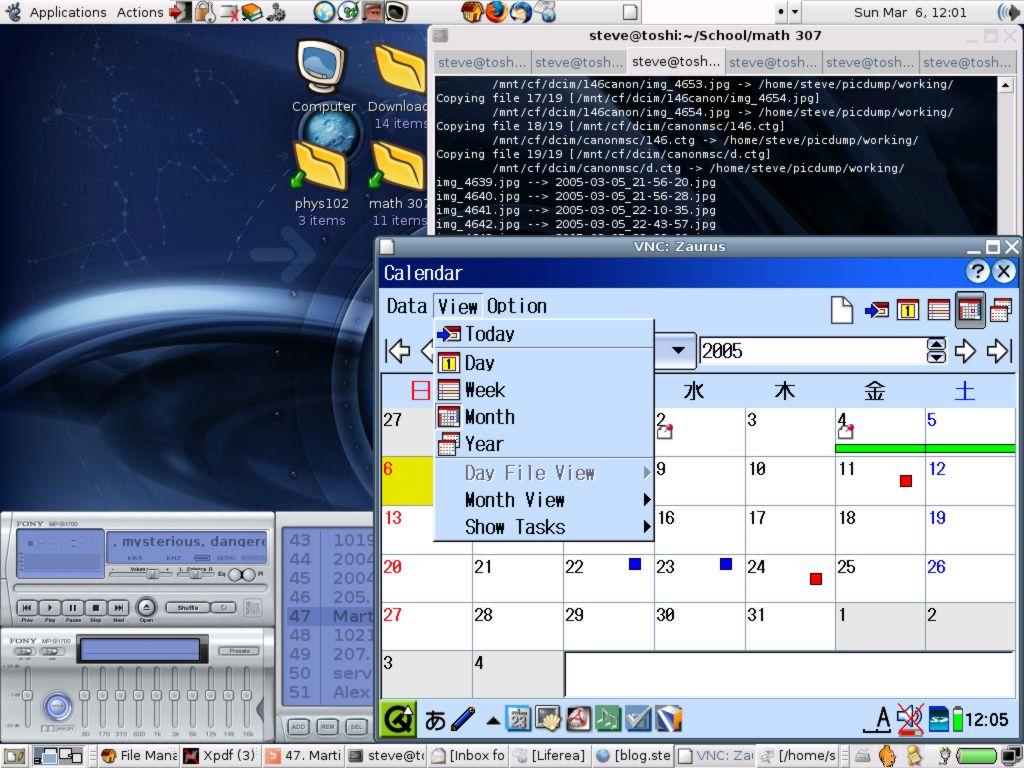Image resolution: width=1024 pixels, height=768 pixels.
Task: Select the Month view toolbar icon
Action: pos(970,310)
